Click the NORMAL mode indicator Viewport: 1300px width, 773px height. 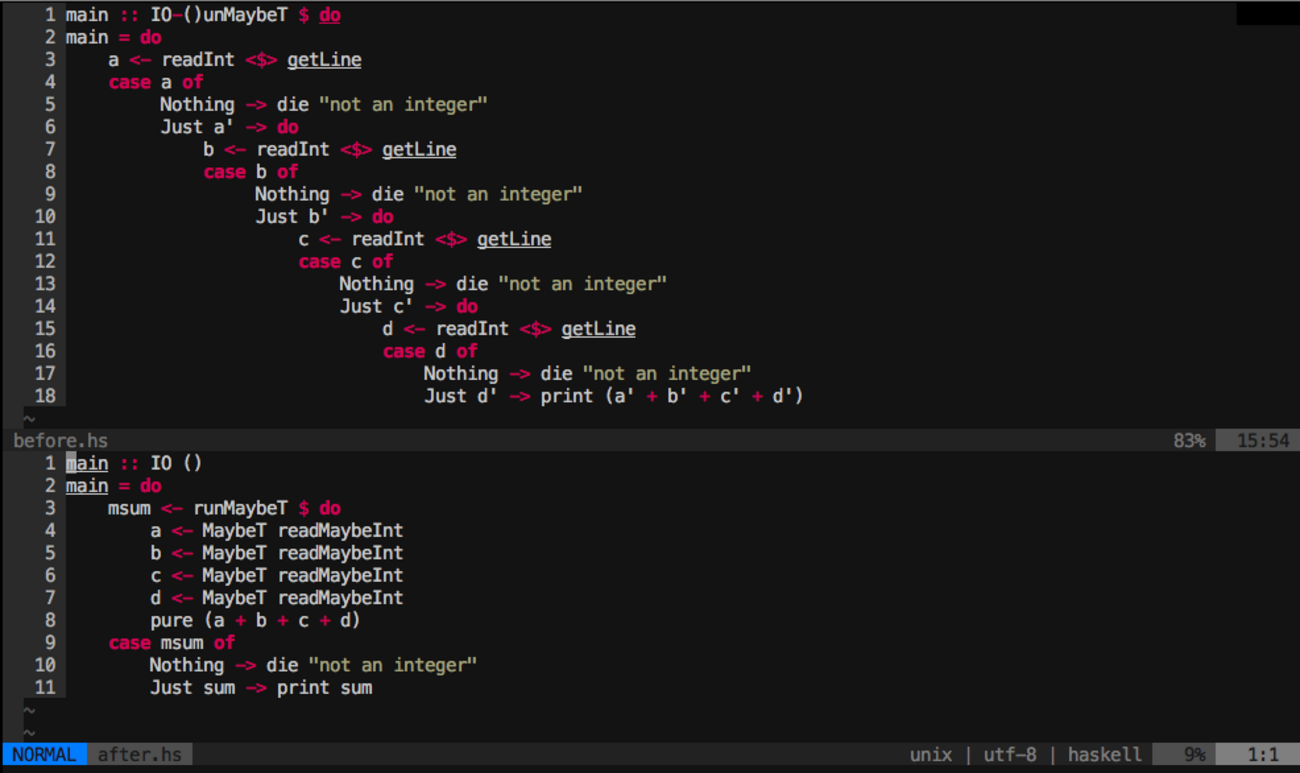(44, 755)
